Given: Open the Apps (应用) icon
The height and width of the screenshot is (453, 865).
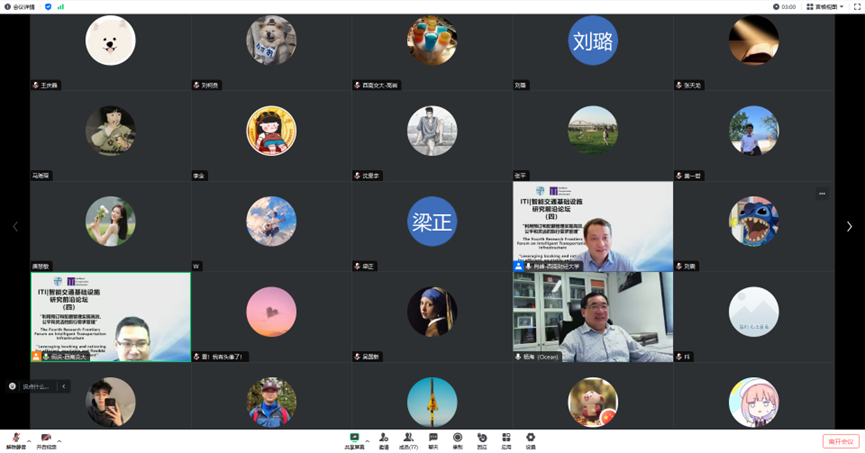Looking at the screenshot, I should click(x=506, y=440).
